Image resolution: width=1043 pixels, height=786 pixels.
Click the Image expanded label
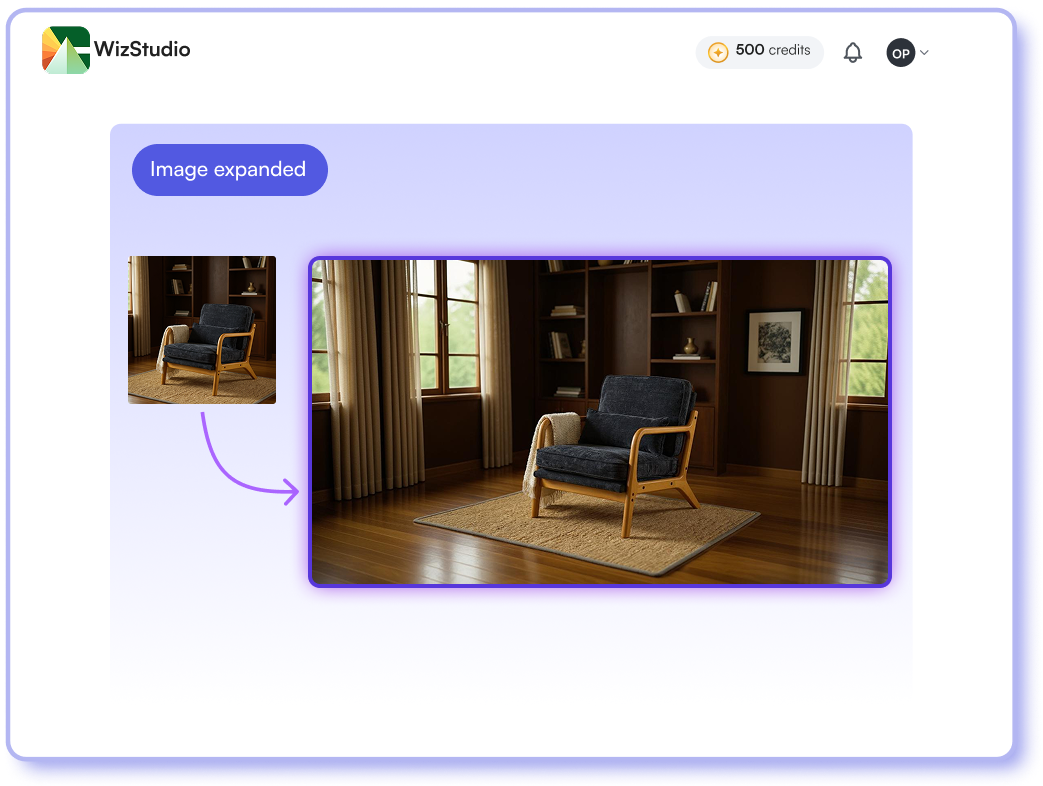[x=229, y=170]
